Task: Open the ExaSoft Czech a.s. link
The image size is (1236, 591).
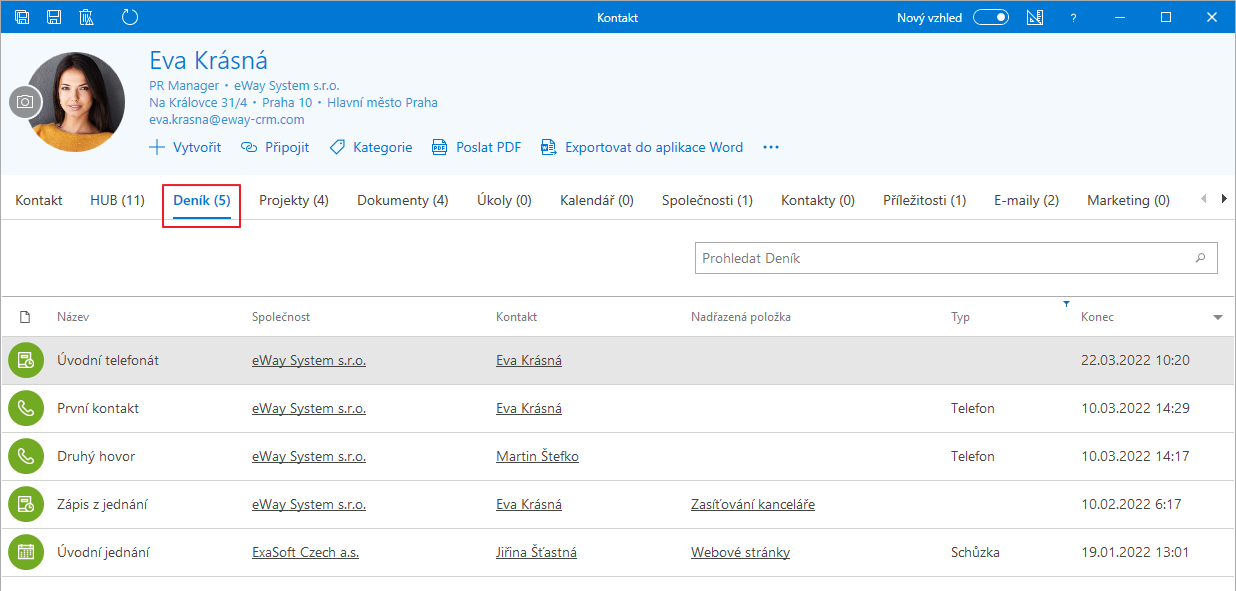Action: point(305,552)
